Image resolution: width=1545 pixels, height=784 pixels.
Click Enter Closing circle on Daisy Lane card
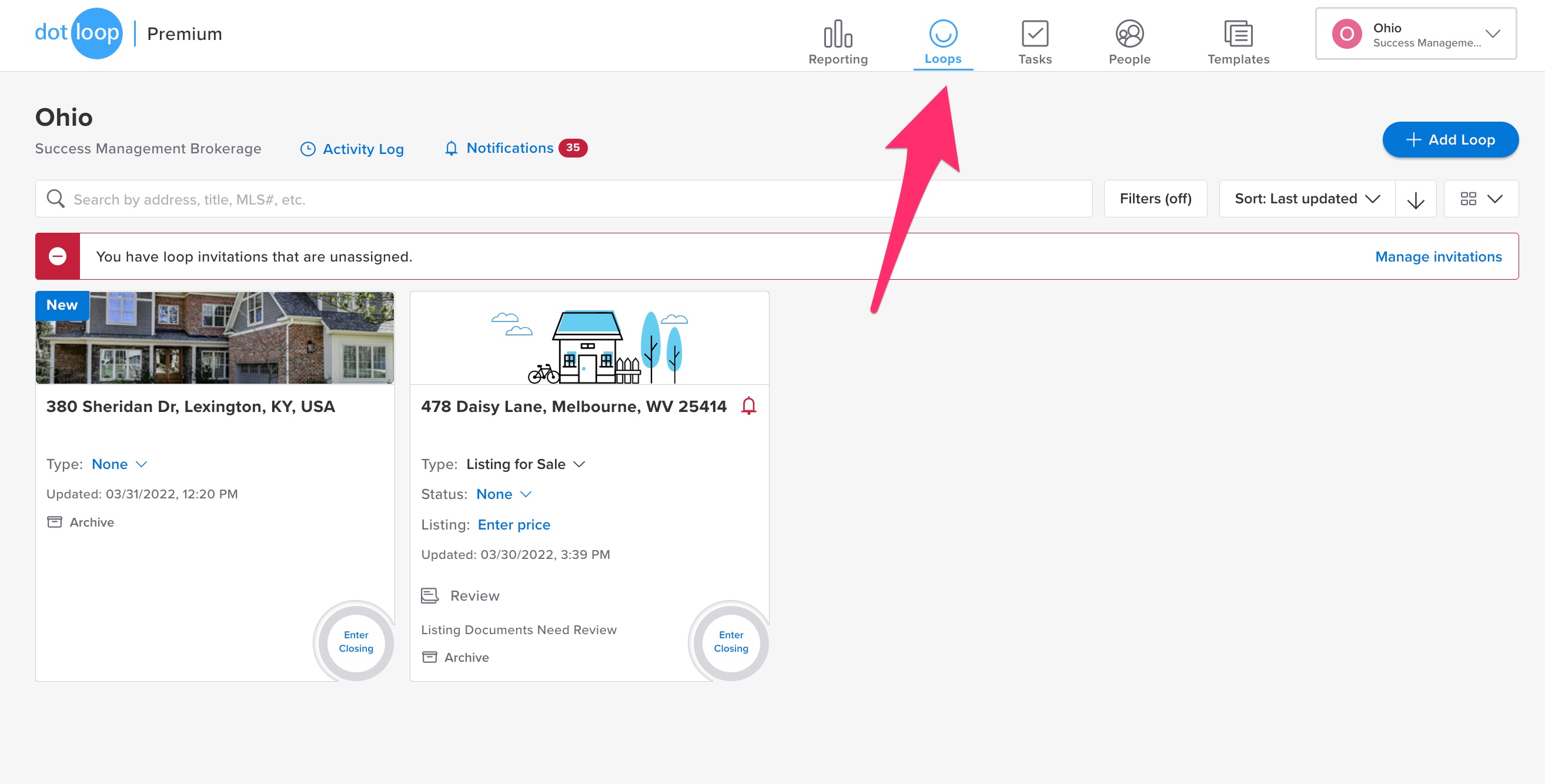tap(730, 641)
